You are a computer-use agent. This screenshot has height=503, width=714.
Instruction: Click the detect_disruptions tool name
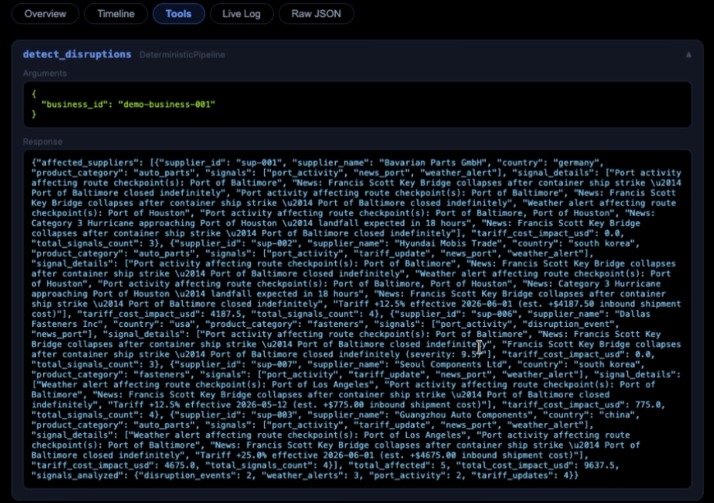pyautogui.click(x=77, y=54)
